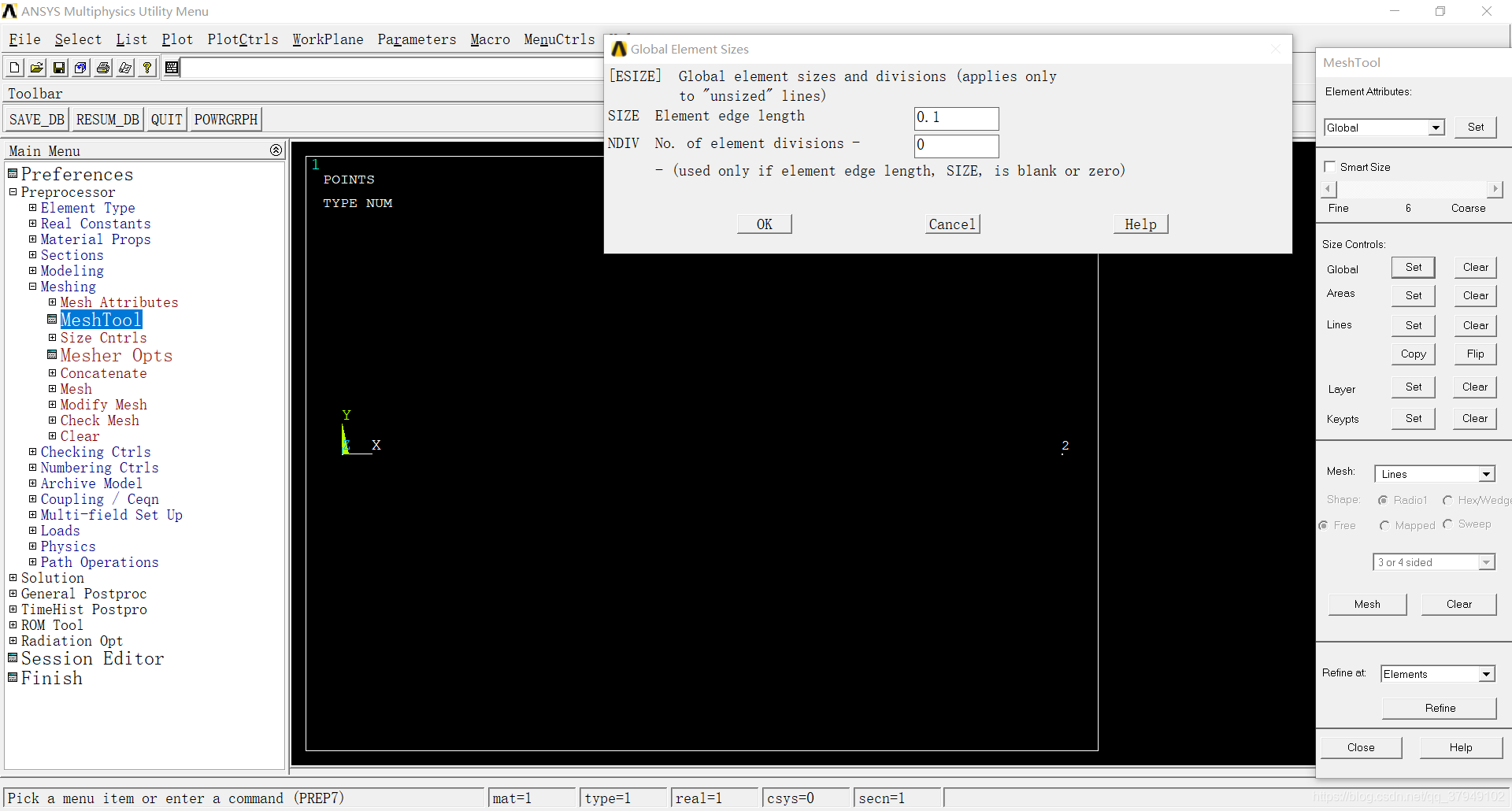Open the PlotCtrls menu
This screenshot has height=811, width=1512.
pos(243,39)
